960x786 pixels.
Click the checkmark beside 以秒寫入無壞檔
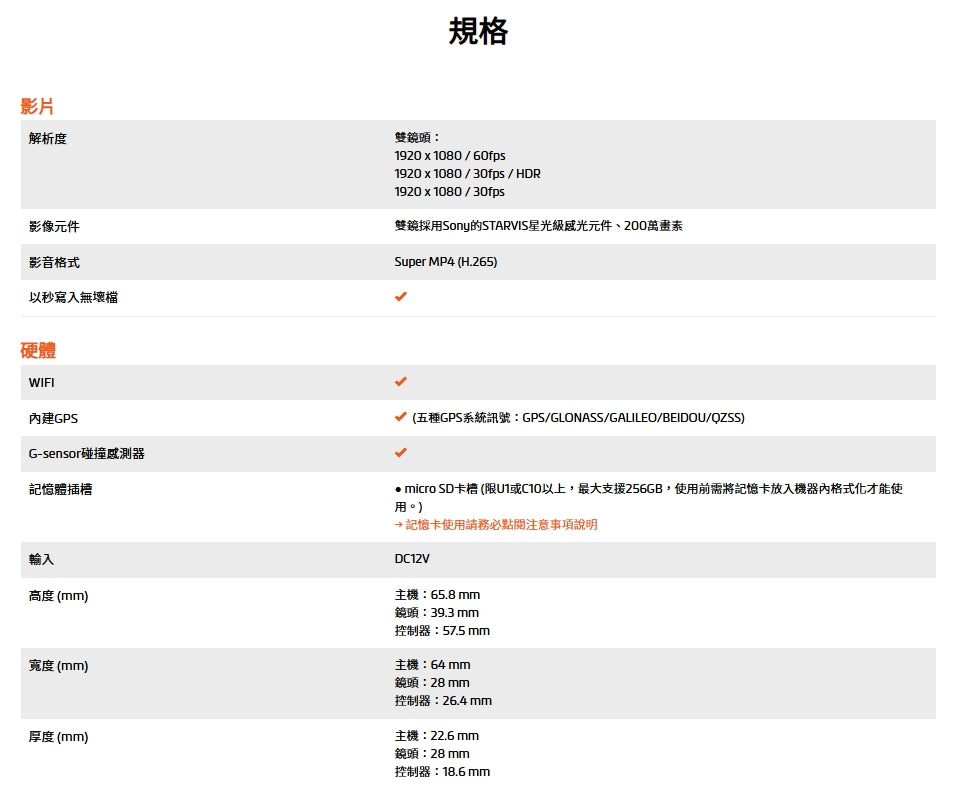[401, 297]
